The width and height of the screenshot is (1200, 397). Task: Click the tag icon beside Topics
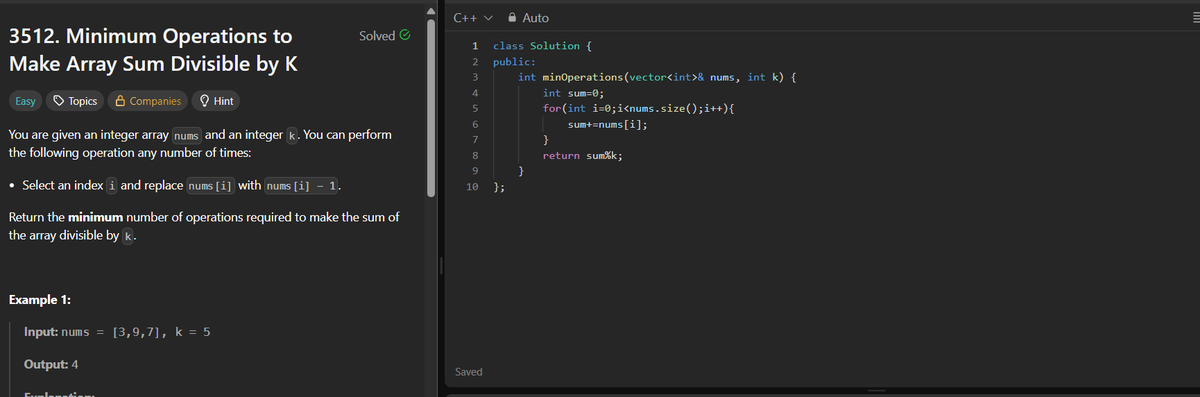tap(59, 101)
